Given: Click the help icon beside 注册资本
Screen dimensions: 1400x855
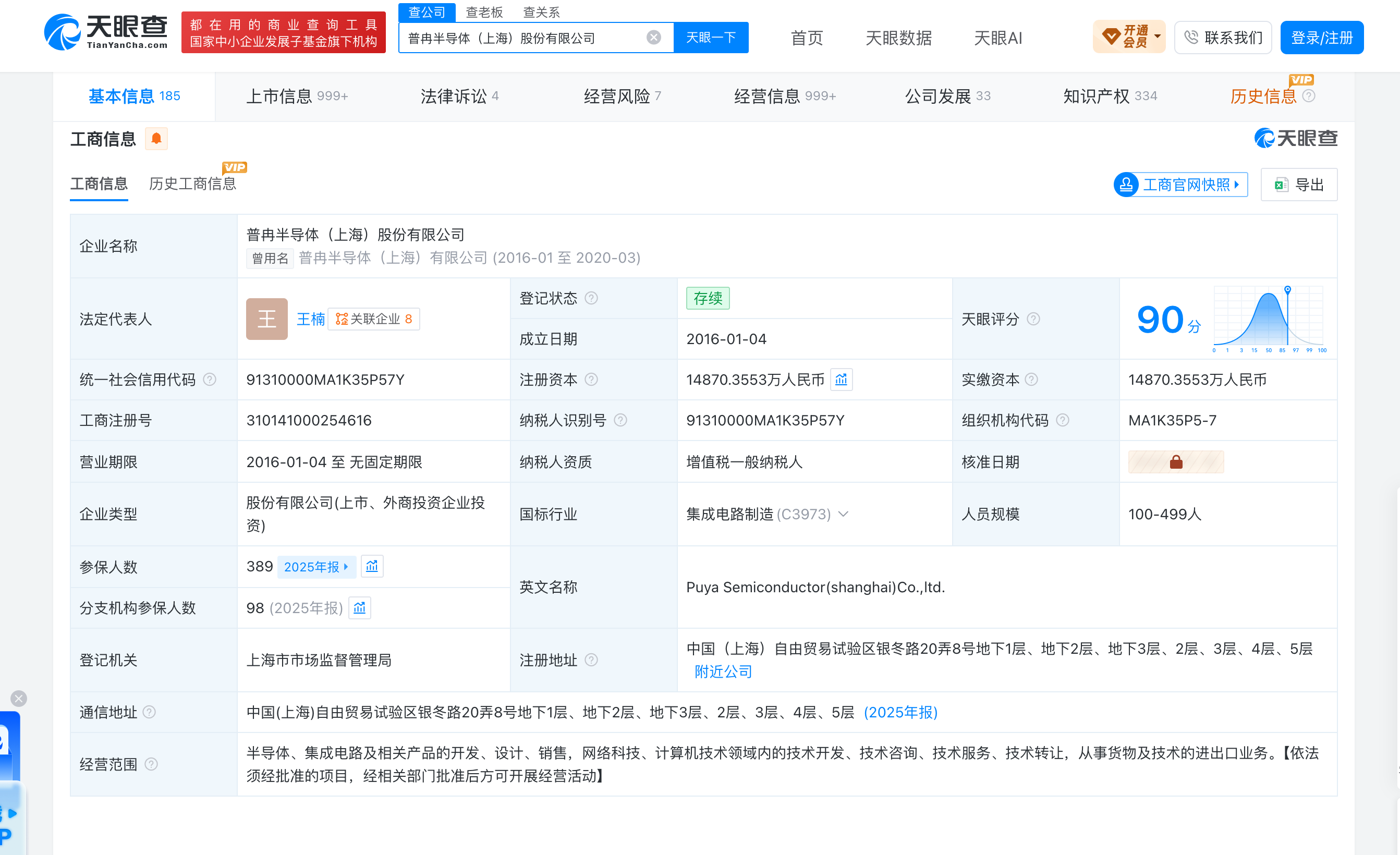Looking at the screenshot, I should [591, 380].
